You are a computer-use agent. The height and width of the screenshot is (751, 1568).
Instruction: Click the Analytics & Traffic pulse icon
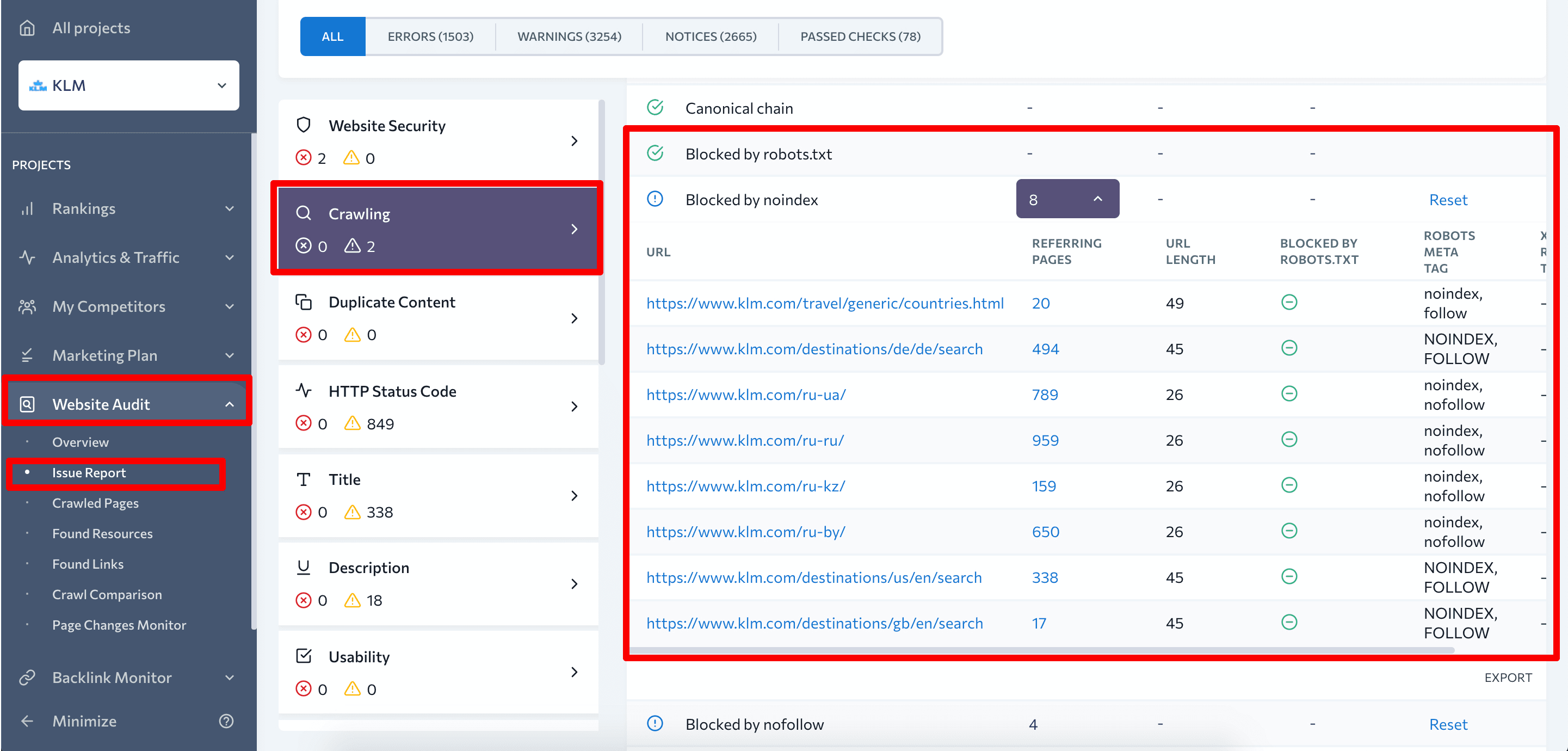pos(27,257)
